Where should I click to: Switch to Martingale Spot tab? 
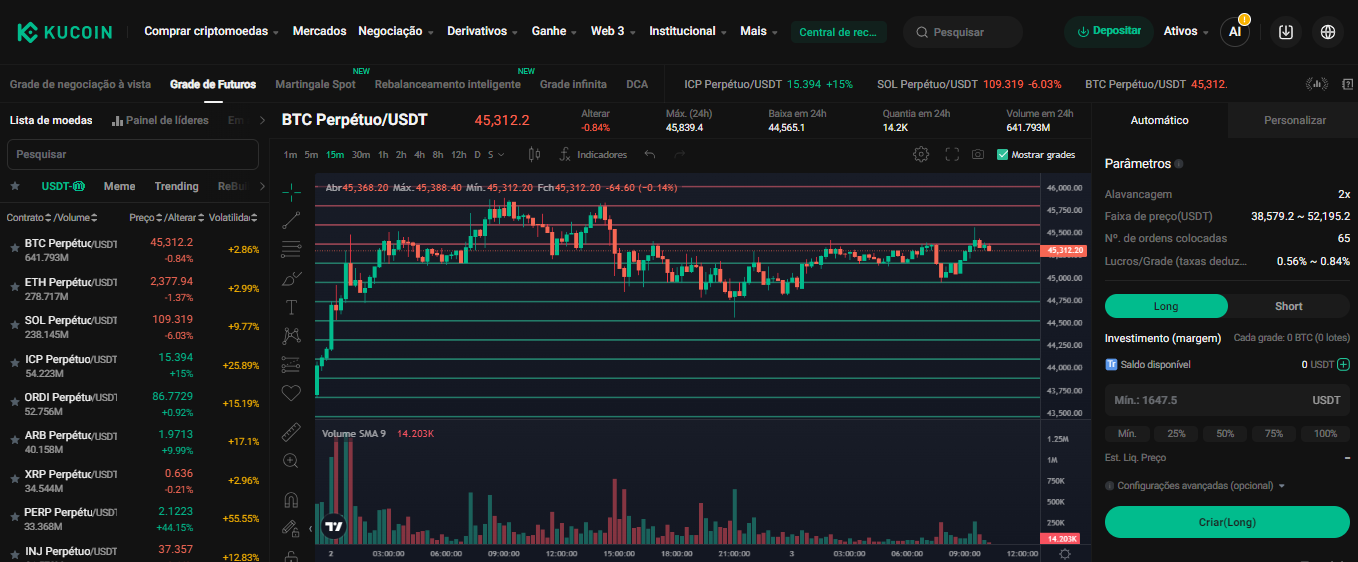point(315,84)
